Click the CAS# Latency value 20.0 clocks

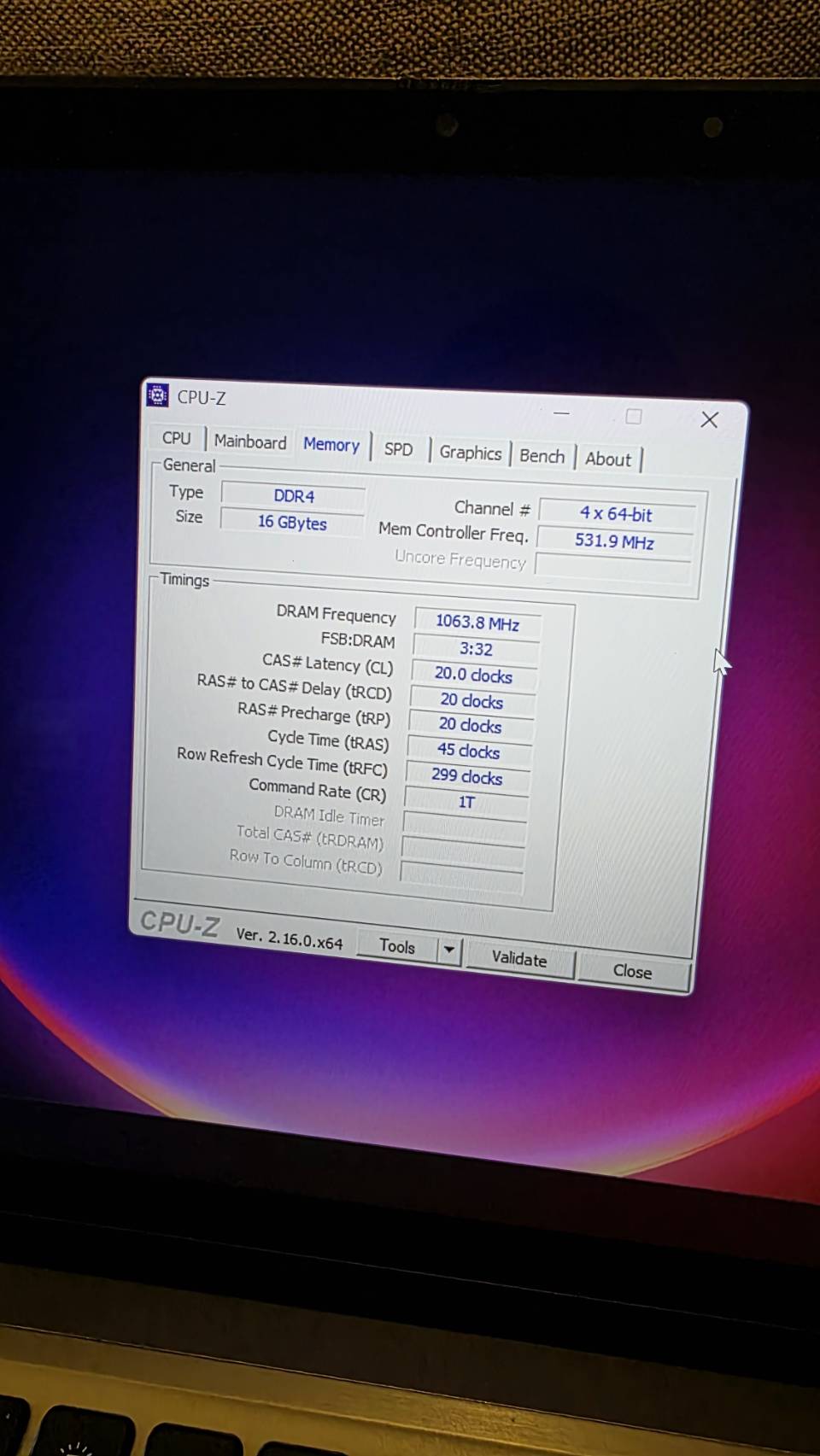[x=473, y=675]
